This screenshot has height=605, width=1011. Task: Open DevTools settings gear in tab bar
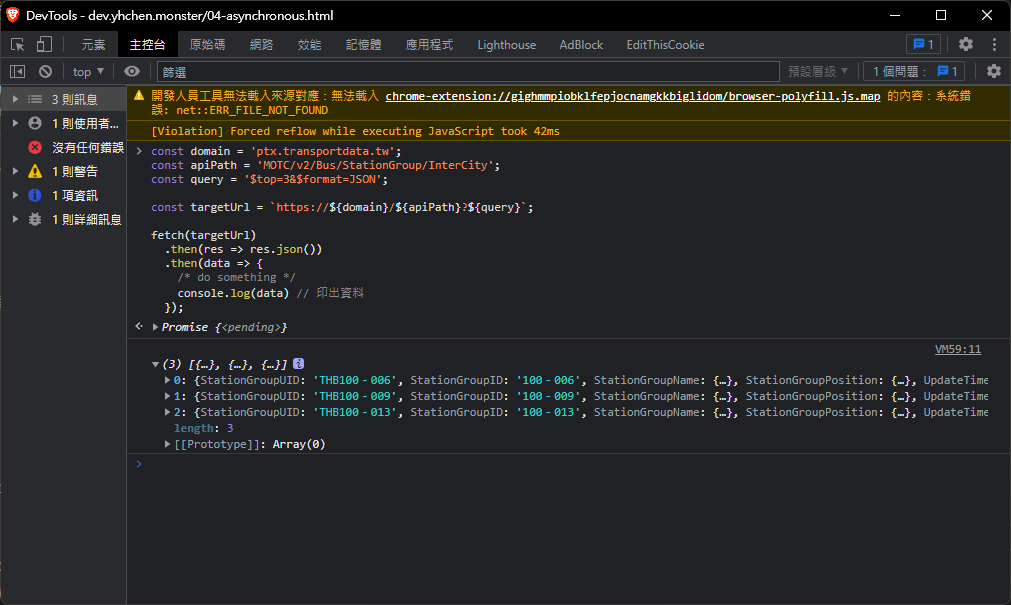965,44
